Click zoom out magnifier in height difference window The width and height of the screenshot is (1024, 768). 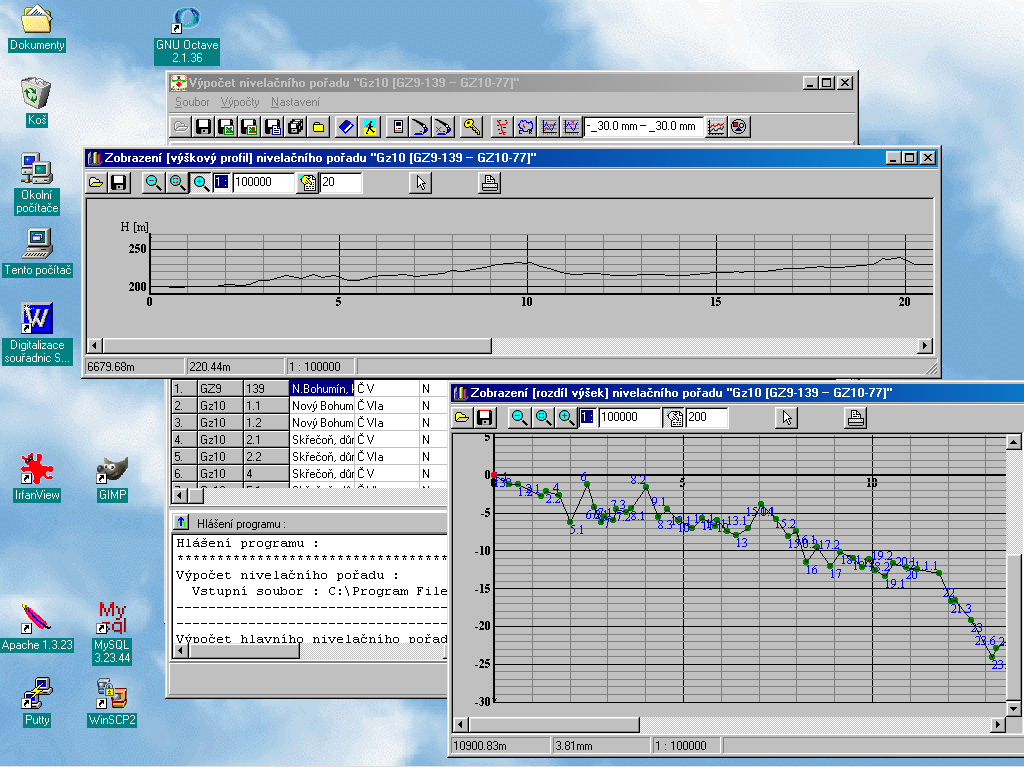click(520, 418)
